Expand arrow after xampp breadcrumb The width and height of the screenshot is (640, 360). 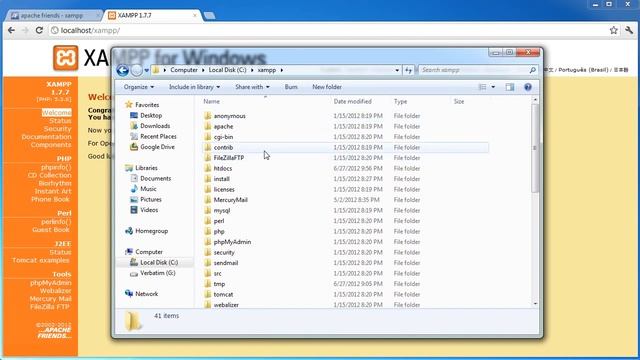point(282,70)
